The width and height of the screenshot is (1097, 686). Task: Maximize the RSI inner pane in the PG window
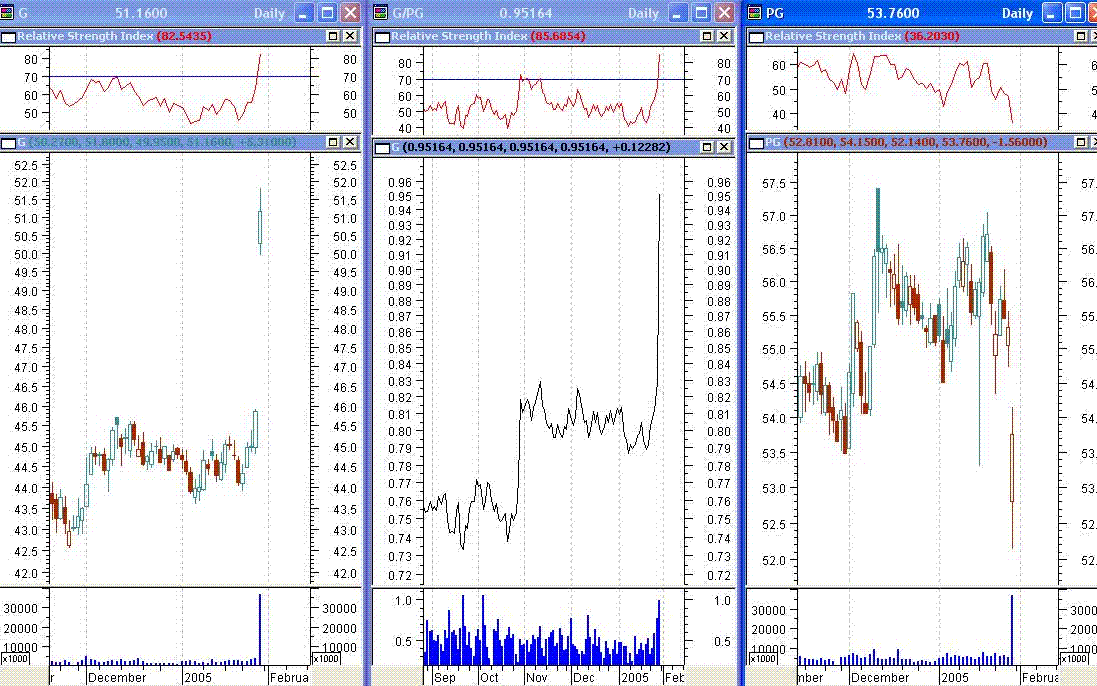pos(1081,36)
